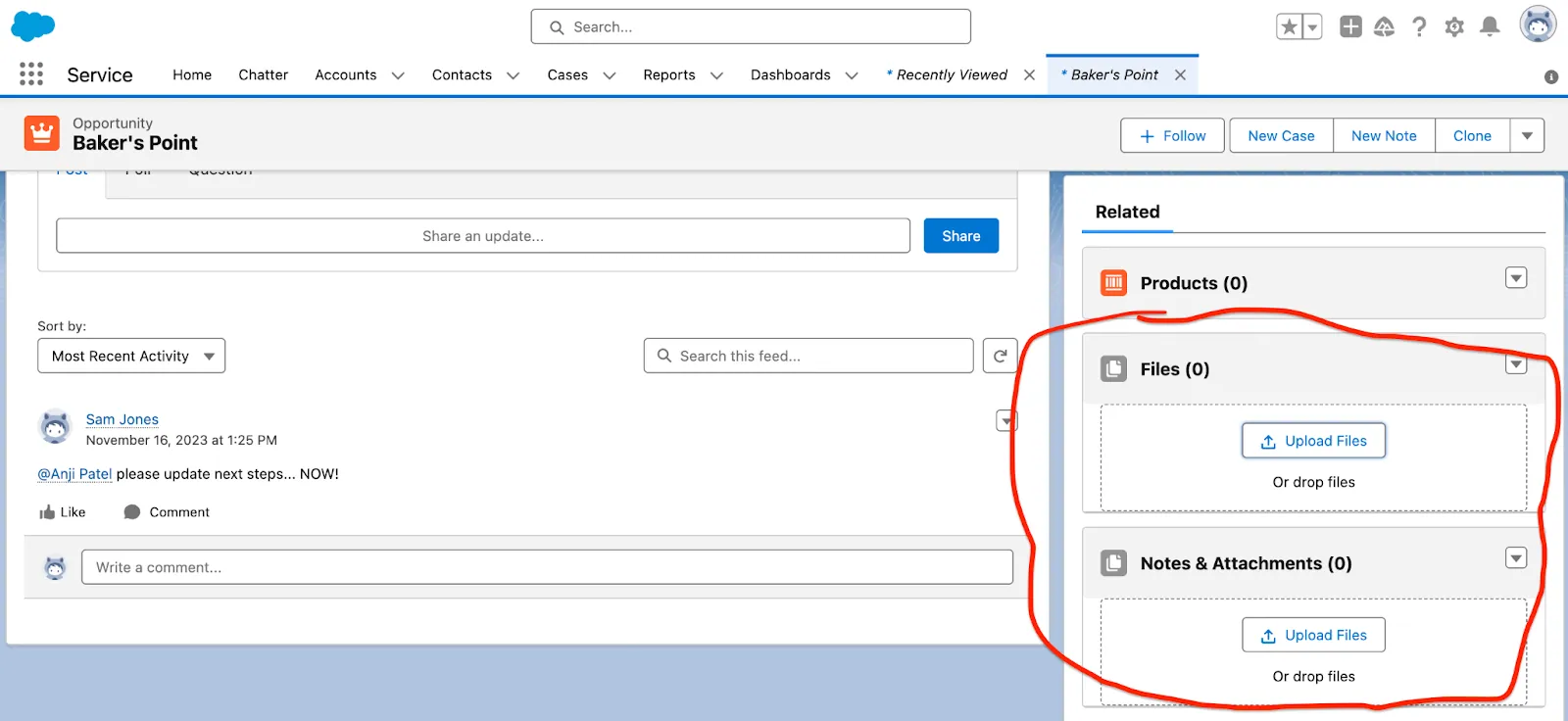
Task: Click the Salesforce cloud logo
Action: 32,26
